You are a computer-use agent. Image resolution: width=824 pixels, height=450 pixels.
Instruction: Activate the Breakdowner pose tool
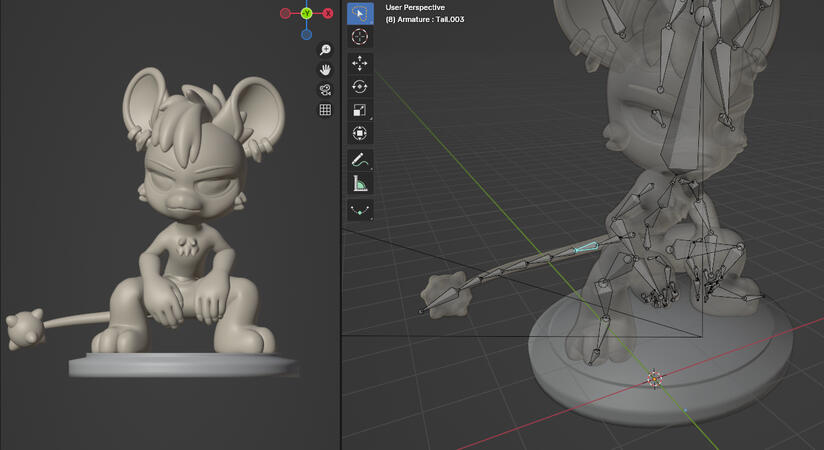[x=360, y=210]
